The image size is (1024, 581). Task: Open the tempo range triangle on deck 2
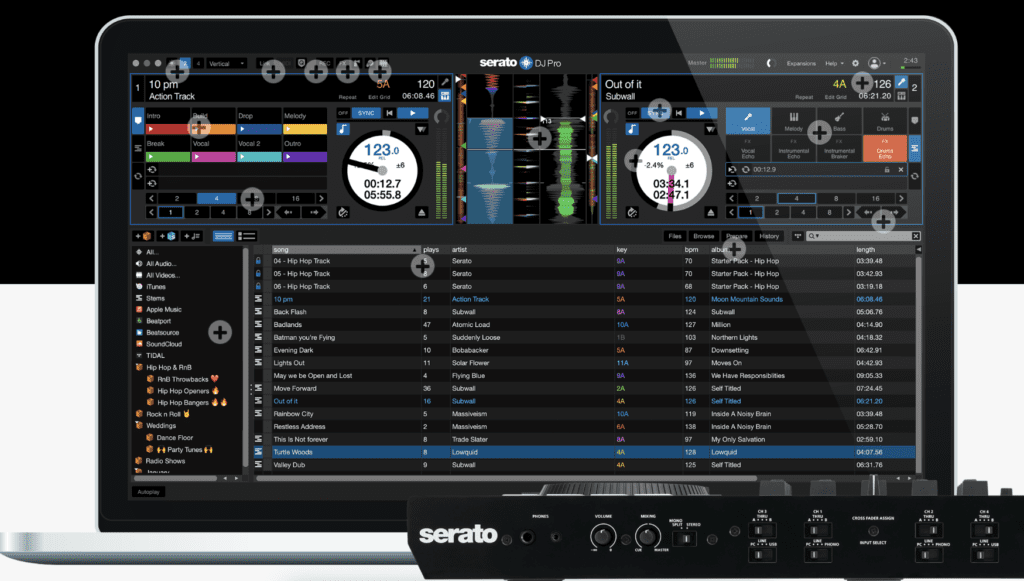point(711,129)
